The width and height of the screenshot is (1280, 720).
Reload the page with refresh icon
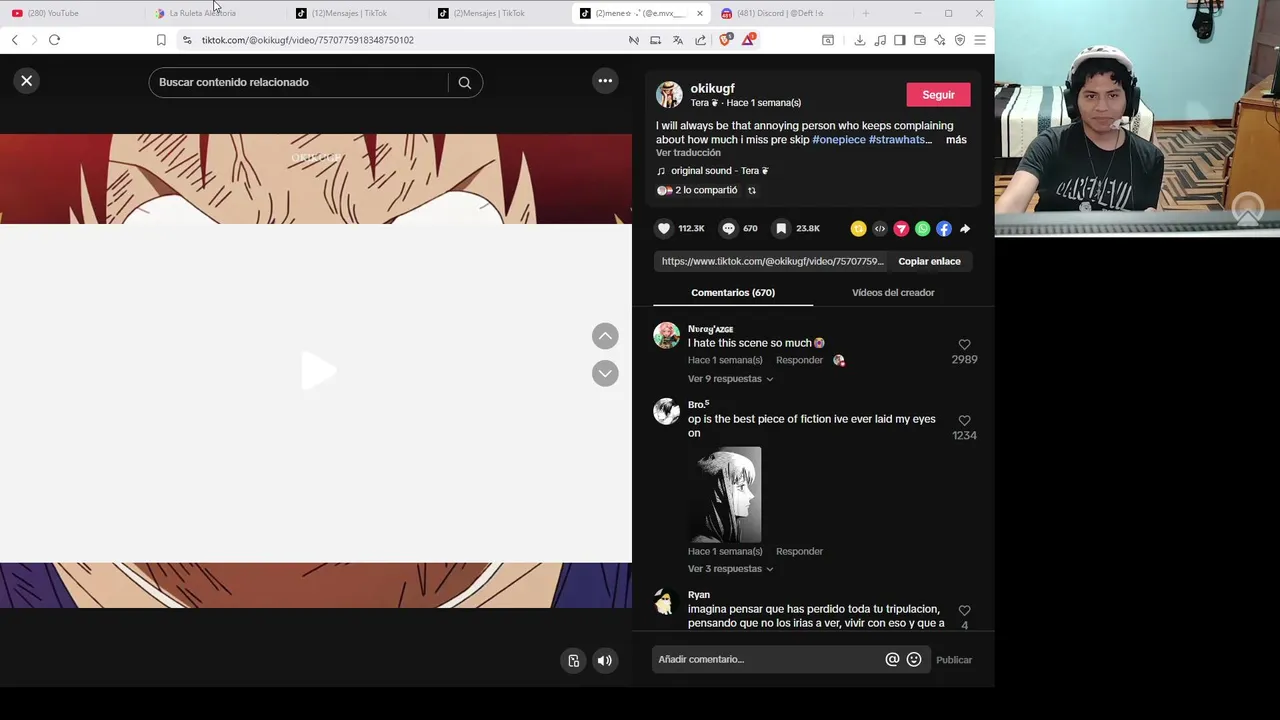point(54,40)
